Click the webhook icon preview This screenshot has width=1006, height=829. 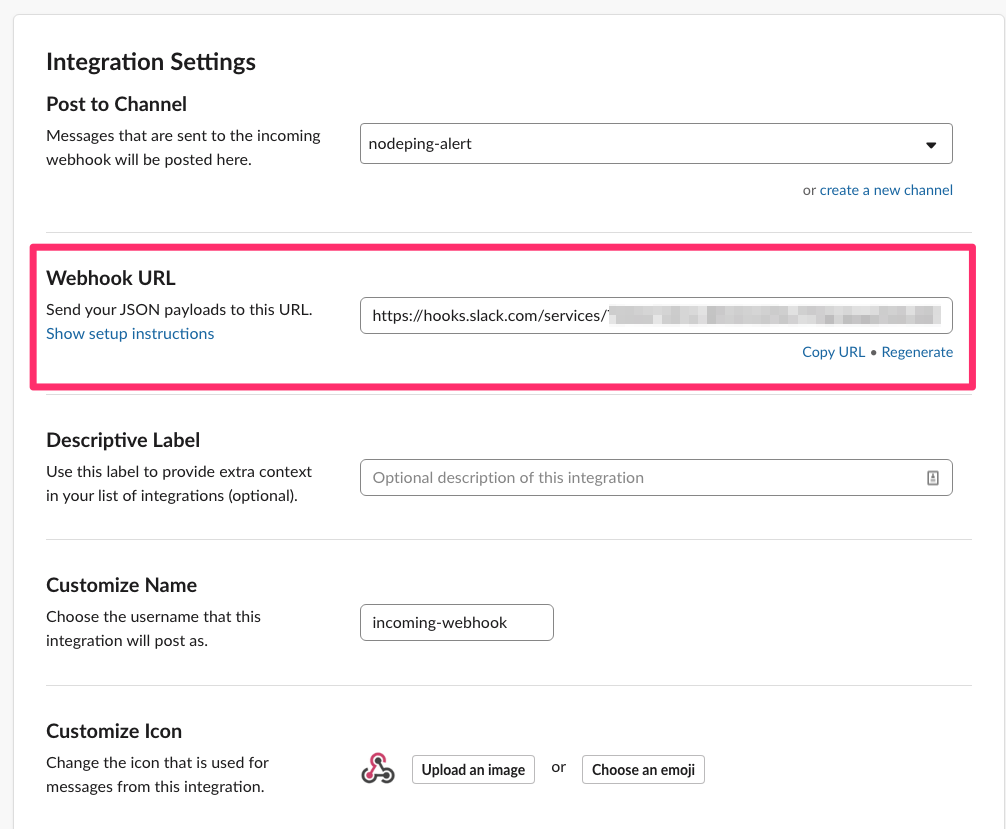click(x=378, y=769)
